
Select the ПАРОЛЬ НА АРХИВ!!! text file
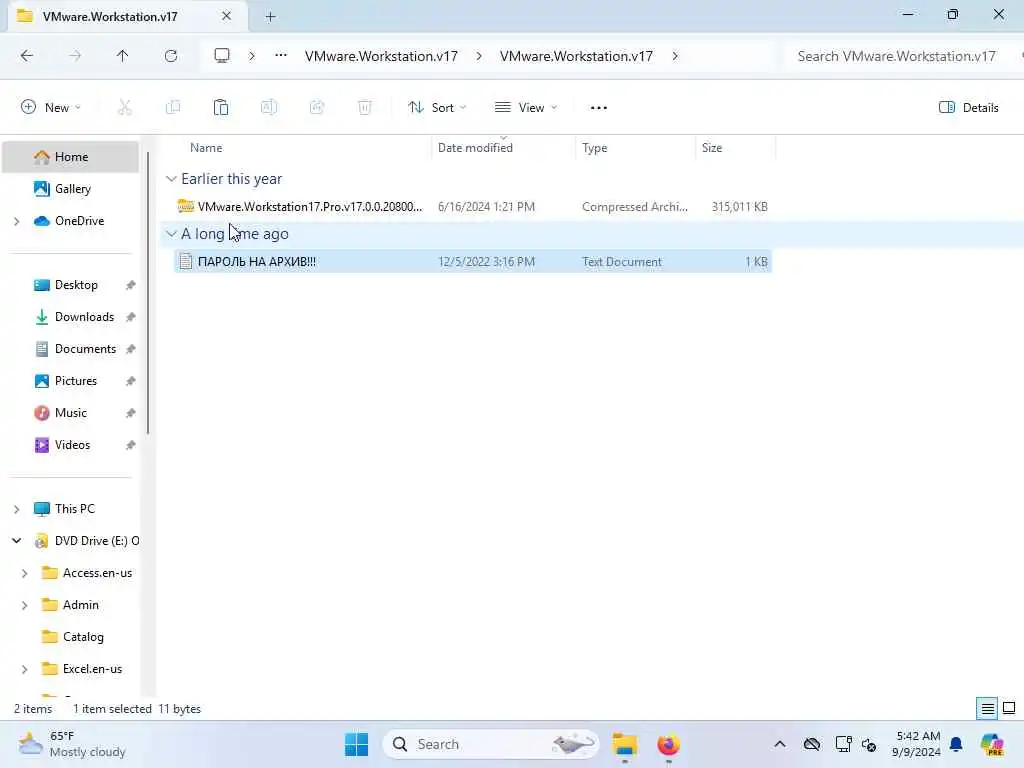point(473,262)
